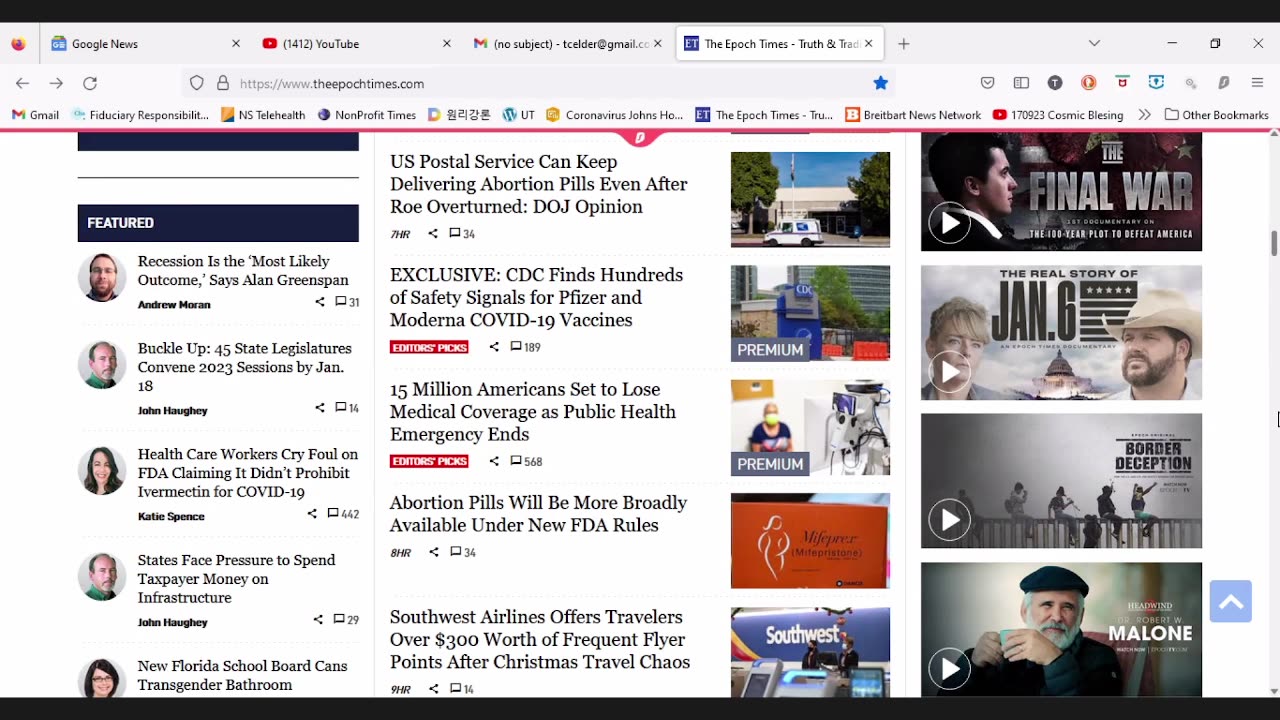Viewport: 1280px width, 720px height.
Task: Open 'EXCLUSIVE: CDC Finds Hundreds of Safety Signals' article
Action: click(x=536, y=297)
